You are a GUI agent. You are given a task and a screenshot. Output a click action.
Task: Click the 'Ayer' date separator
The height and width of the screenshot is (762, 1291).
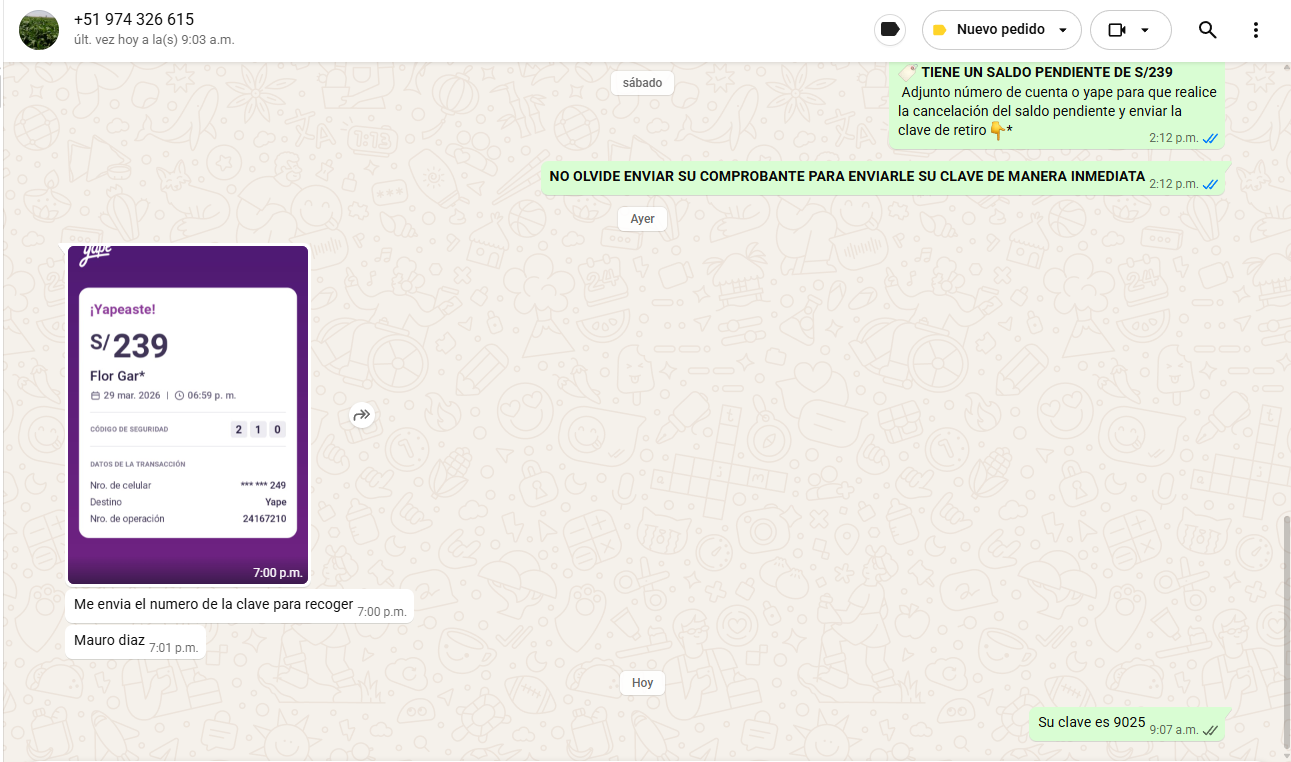642,219
